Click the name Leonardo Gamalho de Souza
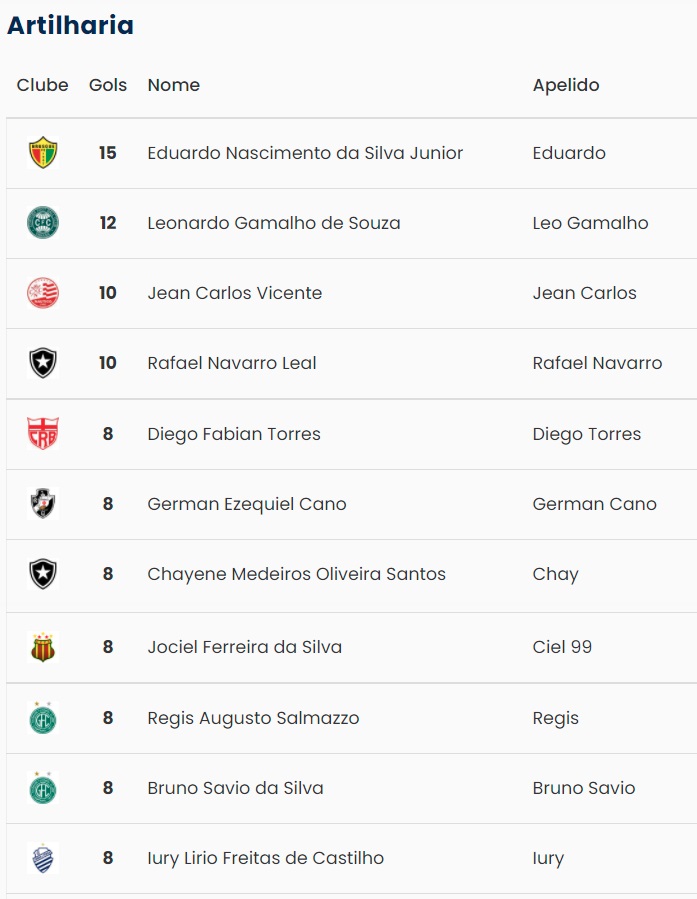697x899 pixels. click(274, 223)
